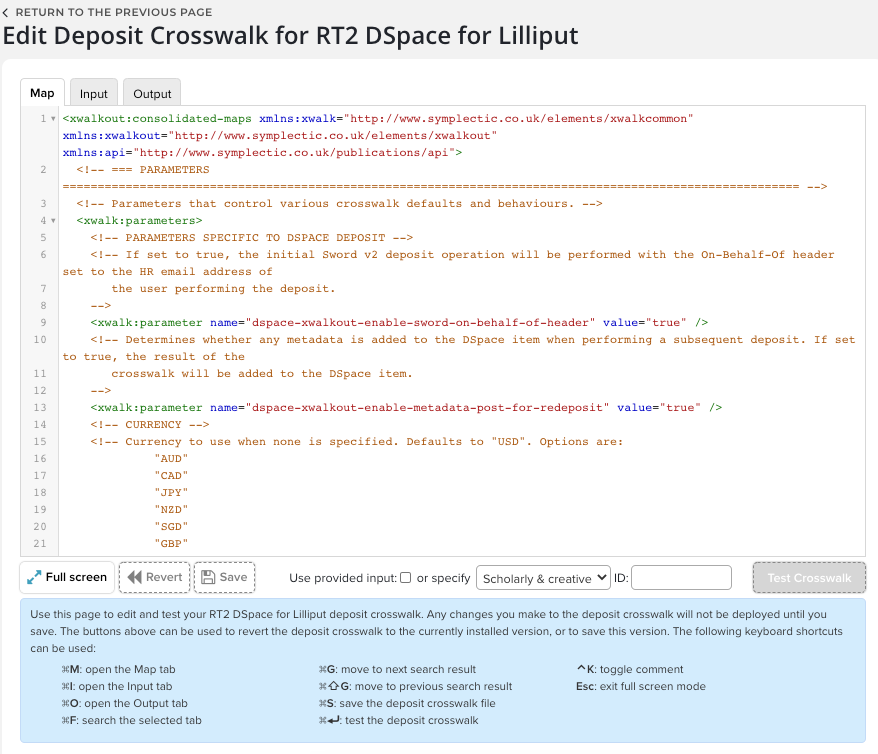
Task: Click the "SGD" currency line
Action: tap(171, 526)
